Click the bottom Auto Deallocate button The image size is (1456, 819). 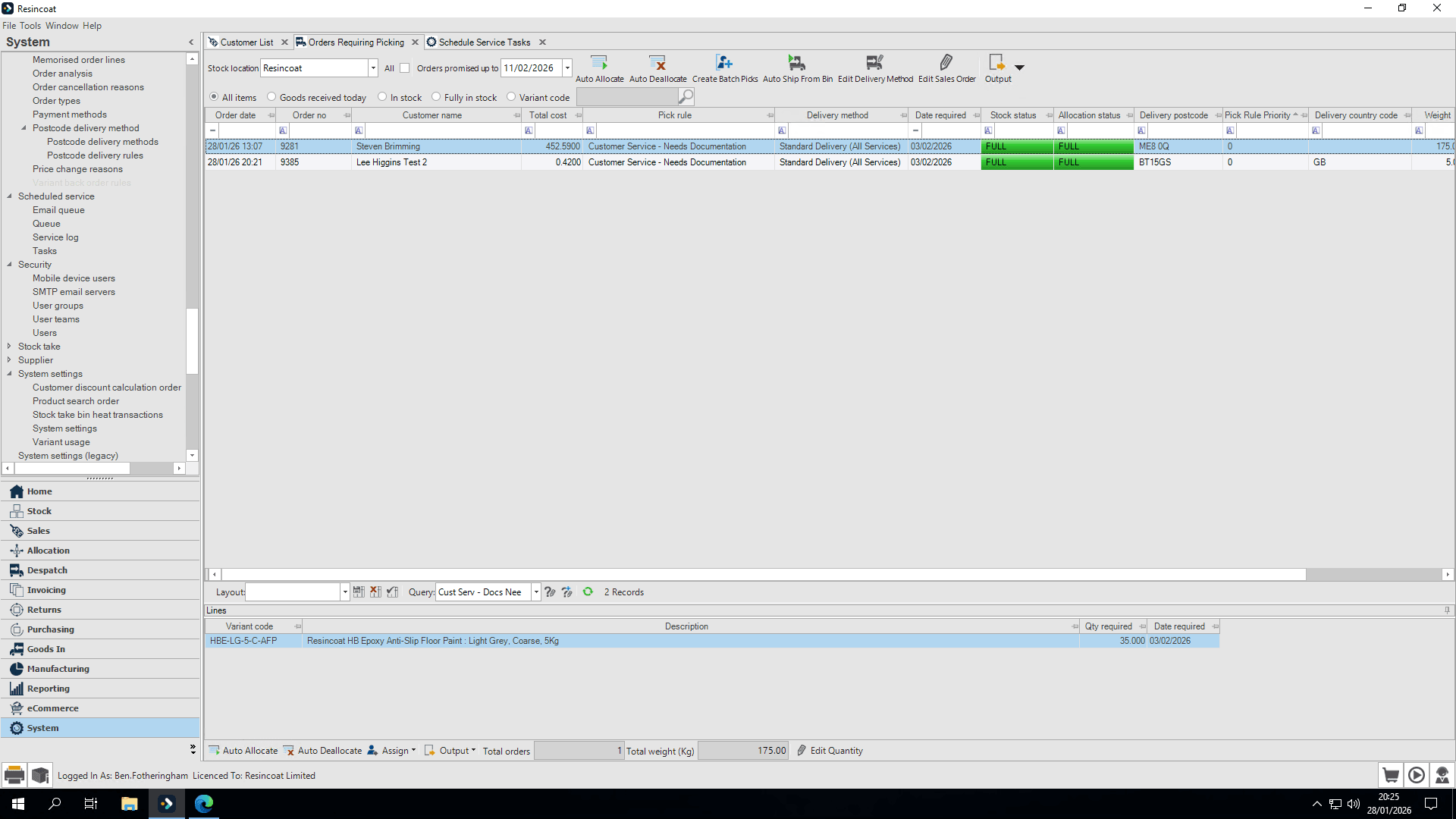(323, 751)
